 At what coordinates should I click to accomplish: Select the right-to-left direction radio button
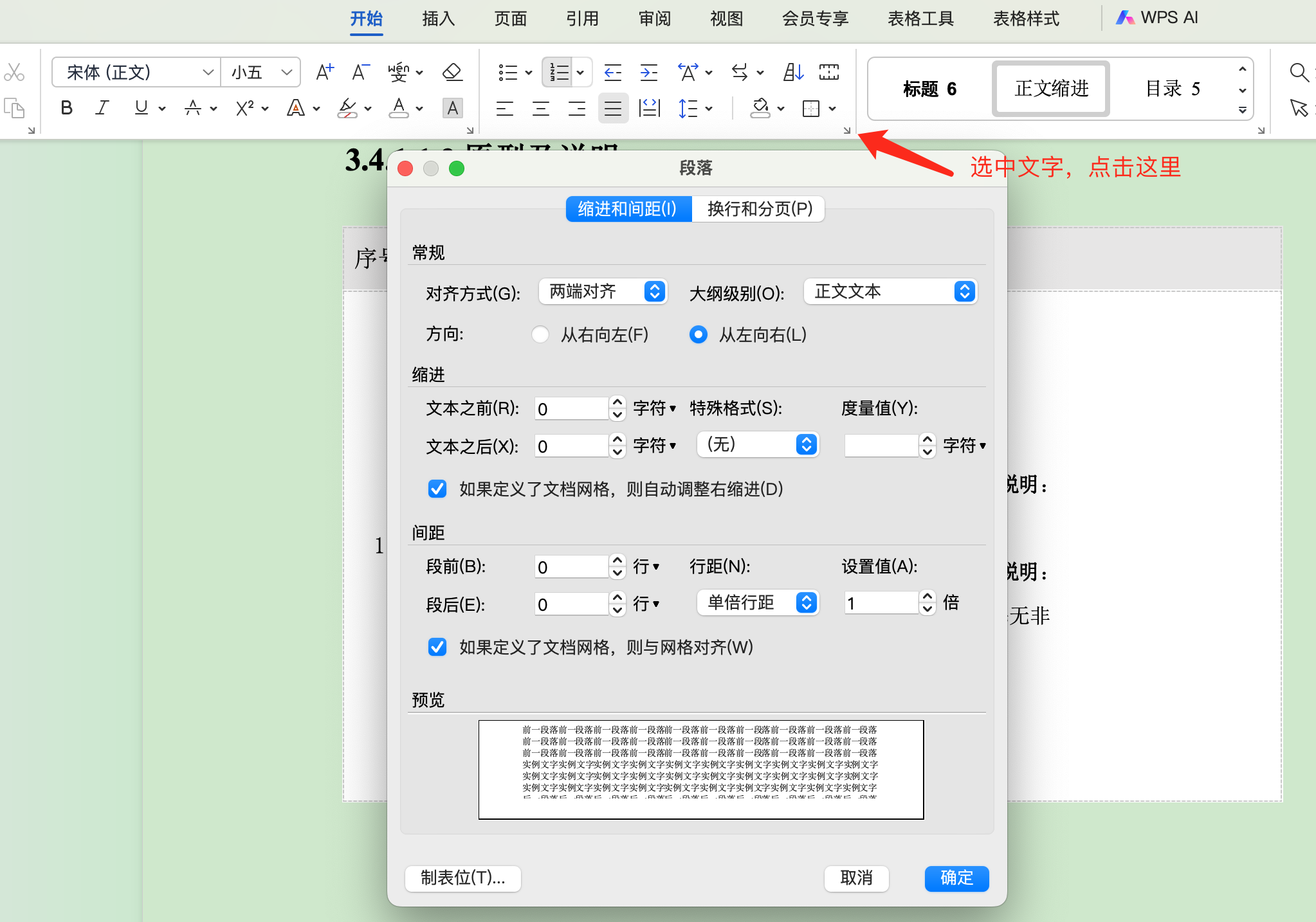tap(540, 334)
